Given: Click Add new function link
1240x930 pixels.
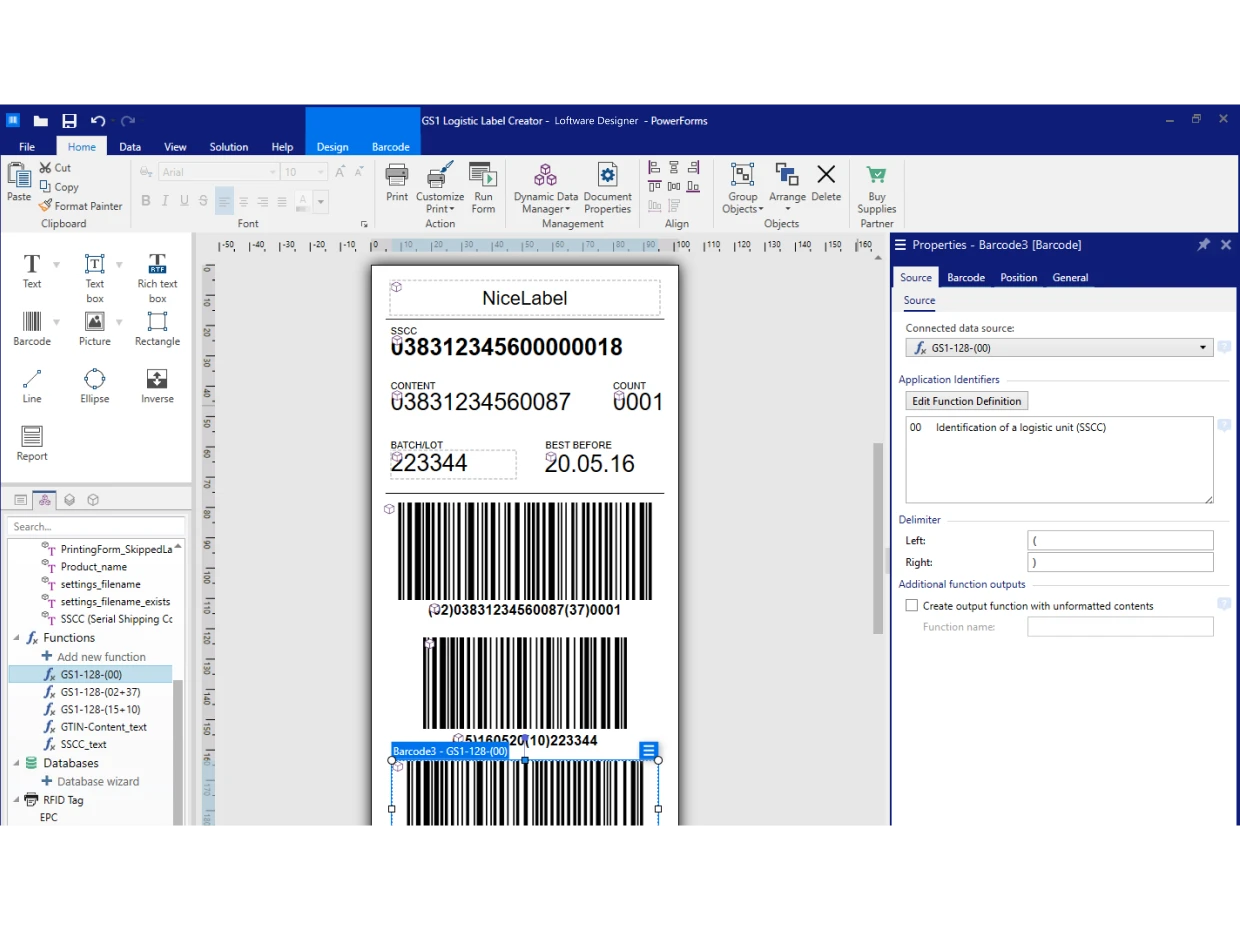Looking at the screenshot, I should click(101, 657).
